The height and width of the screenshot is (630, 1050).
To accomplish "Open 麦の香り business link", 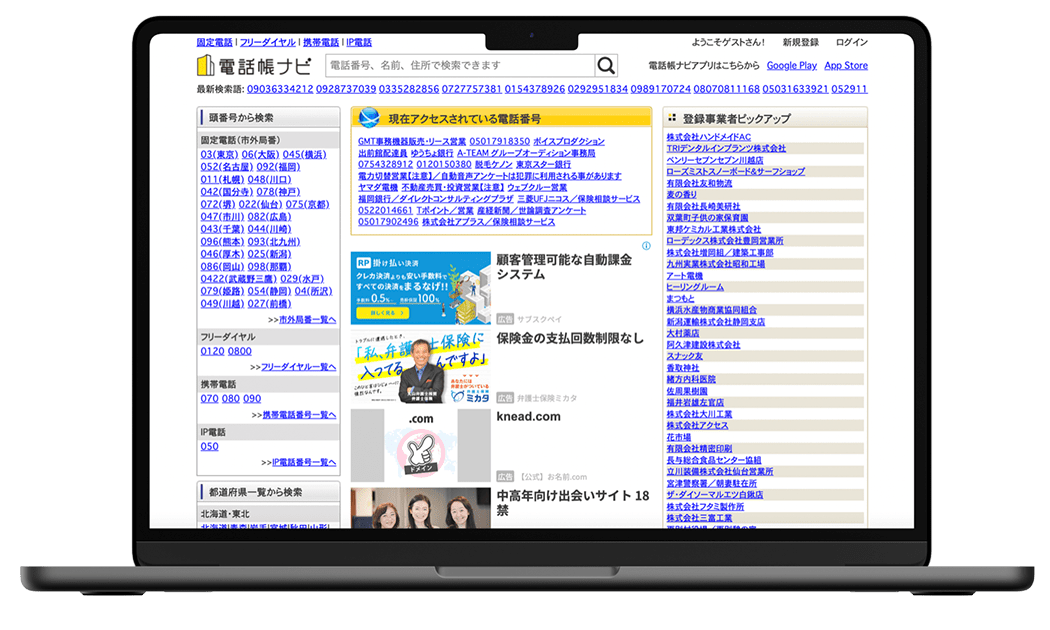I will click(681, 195).
